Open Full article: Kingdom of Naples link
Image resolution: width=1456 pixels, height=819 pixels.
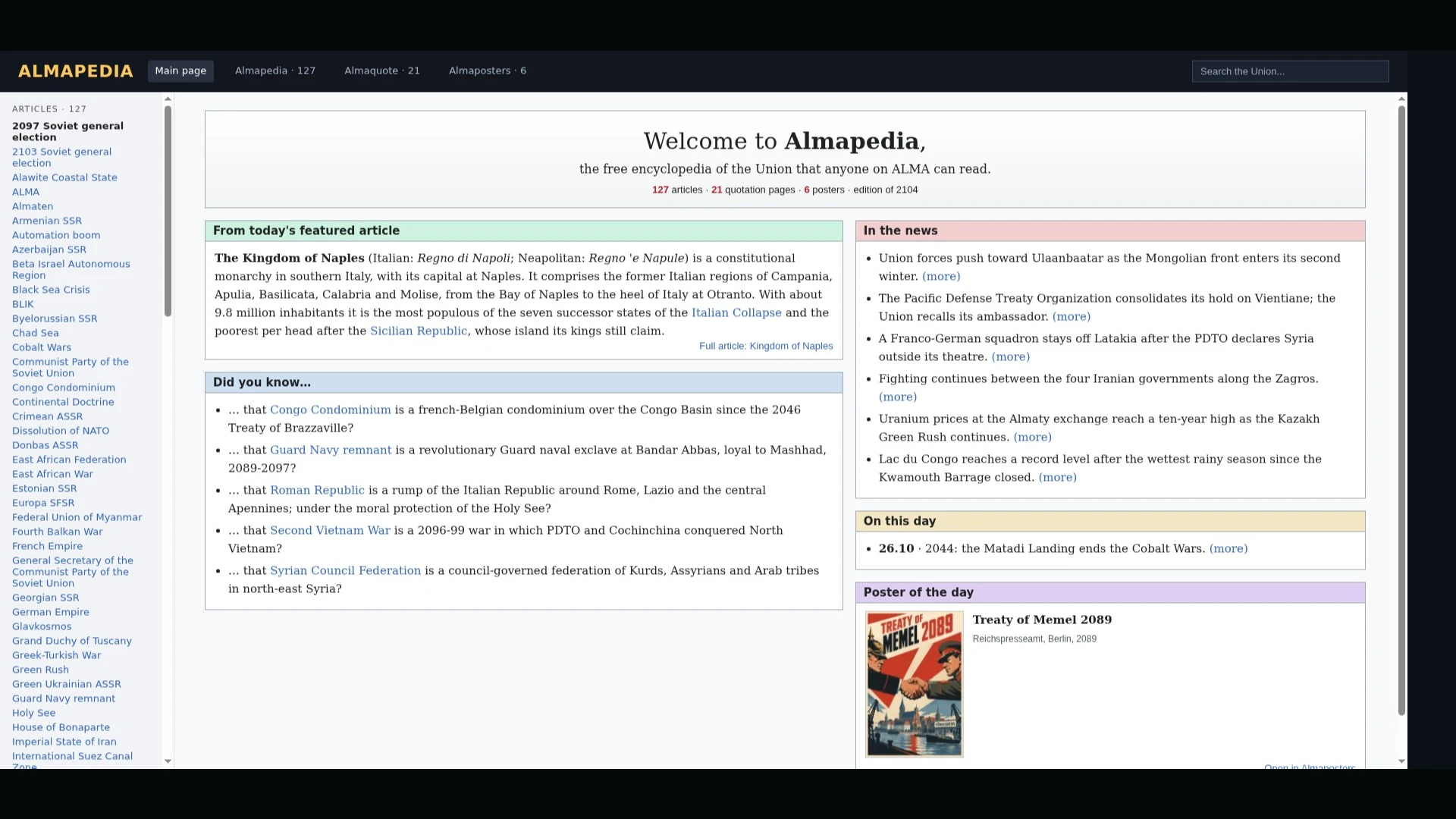pyautogui.click(x=766, y=347)
